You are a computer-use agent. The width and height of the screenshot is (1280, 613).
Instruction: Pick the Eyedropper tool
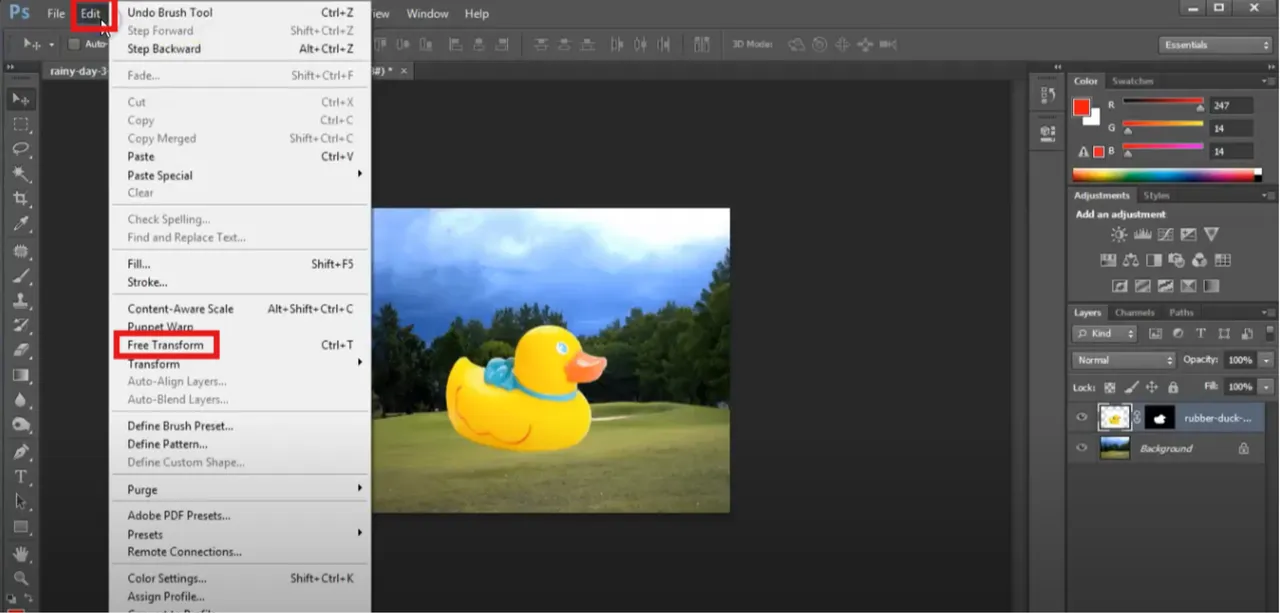coord(21,224)
